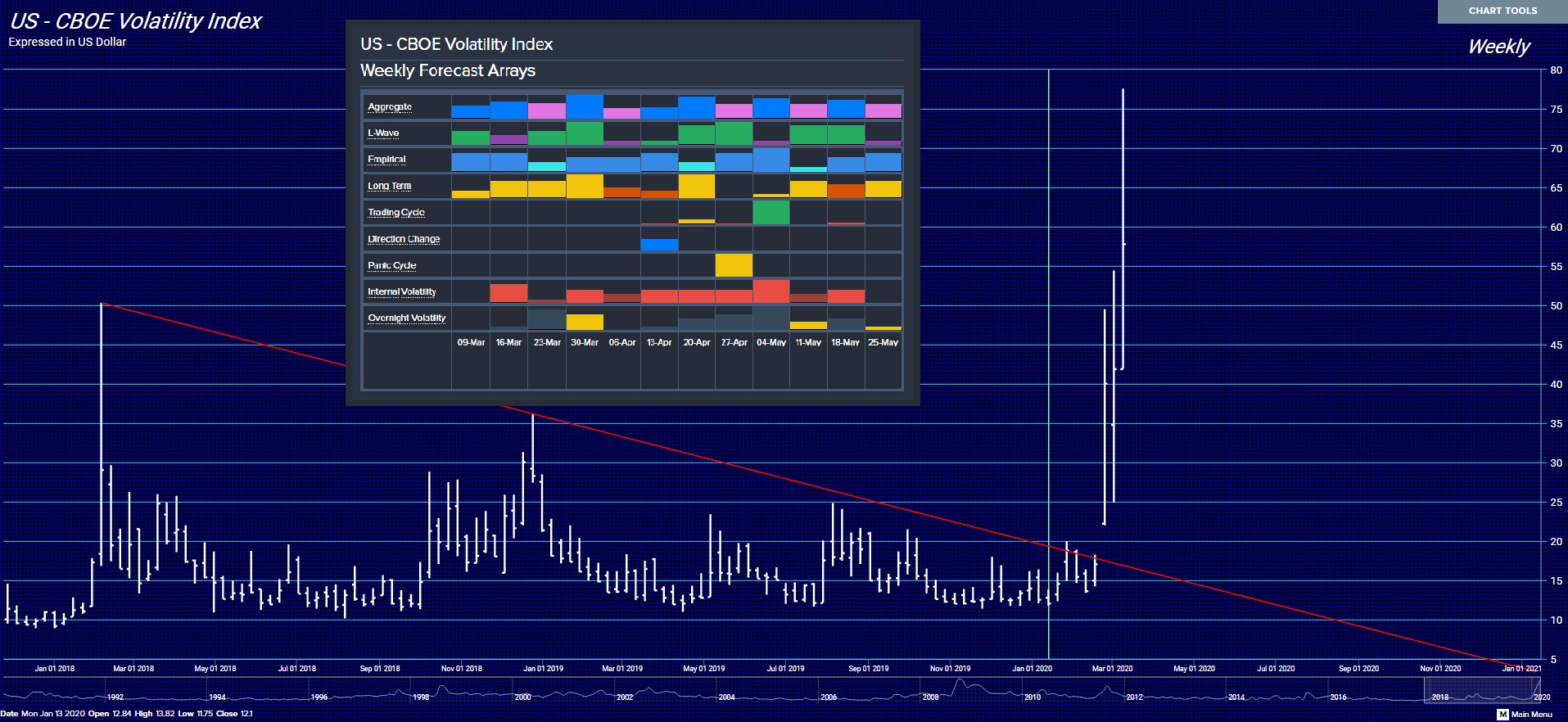Click the 25-May column date label
The width and height of the screenshot is (1568, 722).
pyautogui.click(x=883, y=342)
